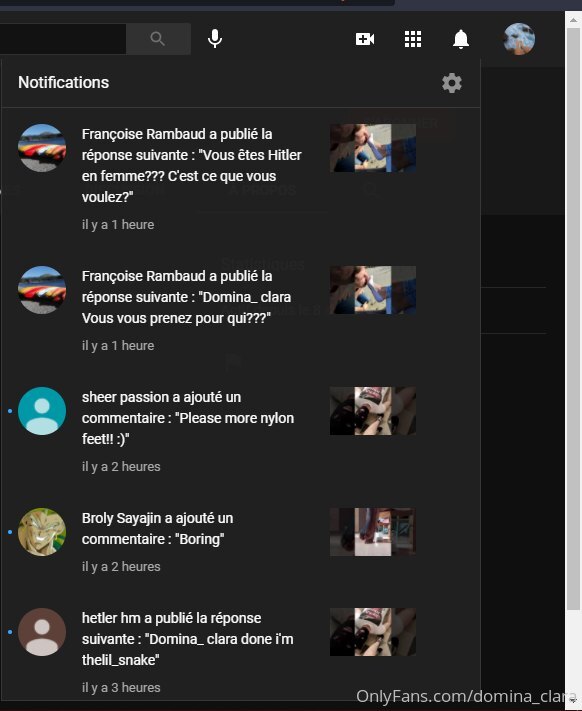Click the search magnifier button
The image size is (582, 711).
pyautogui.click(x=158, y=39)
